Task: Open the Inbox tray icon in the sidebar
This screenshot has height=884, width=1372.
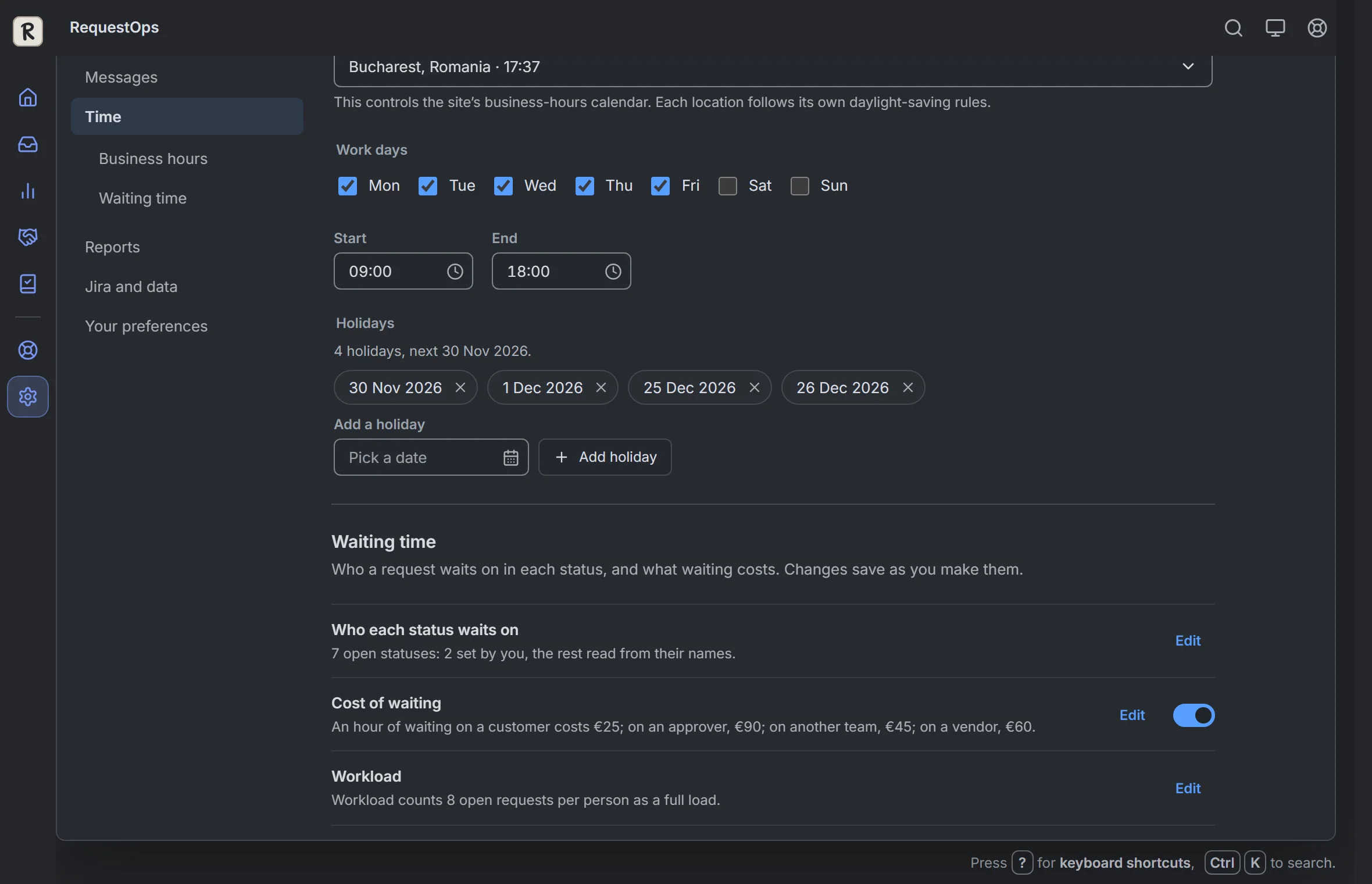Action: 28,144
